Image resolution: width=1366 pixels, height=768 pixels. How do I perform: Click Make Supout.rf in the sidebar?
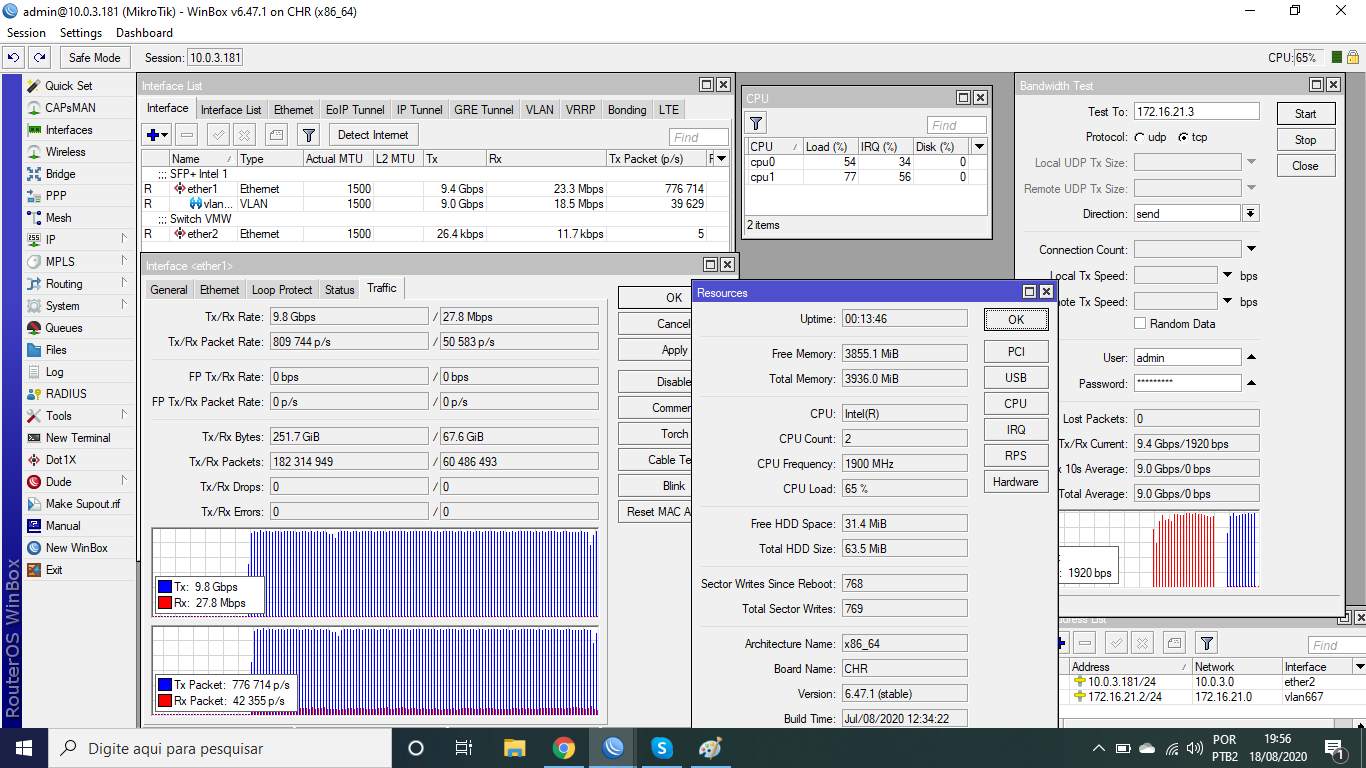82,504
